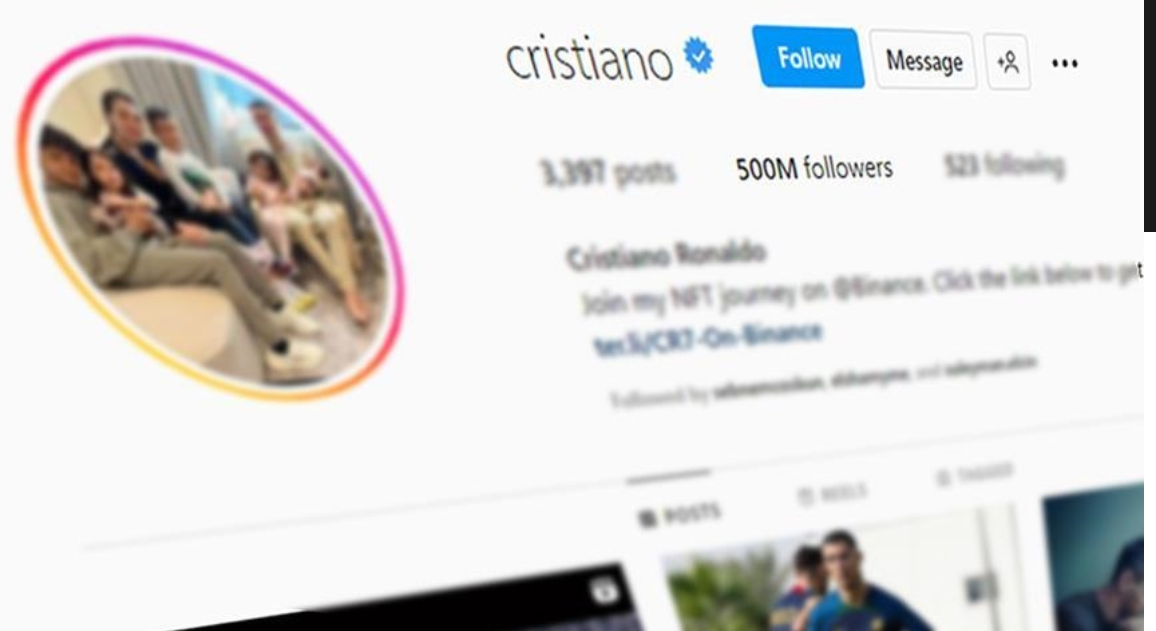
Task: Click the 3,397 posts count
Action: (607, 172)
